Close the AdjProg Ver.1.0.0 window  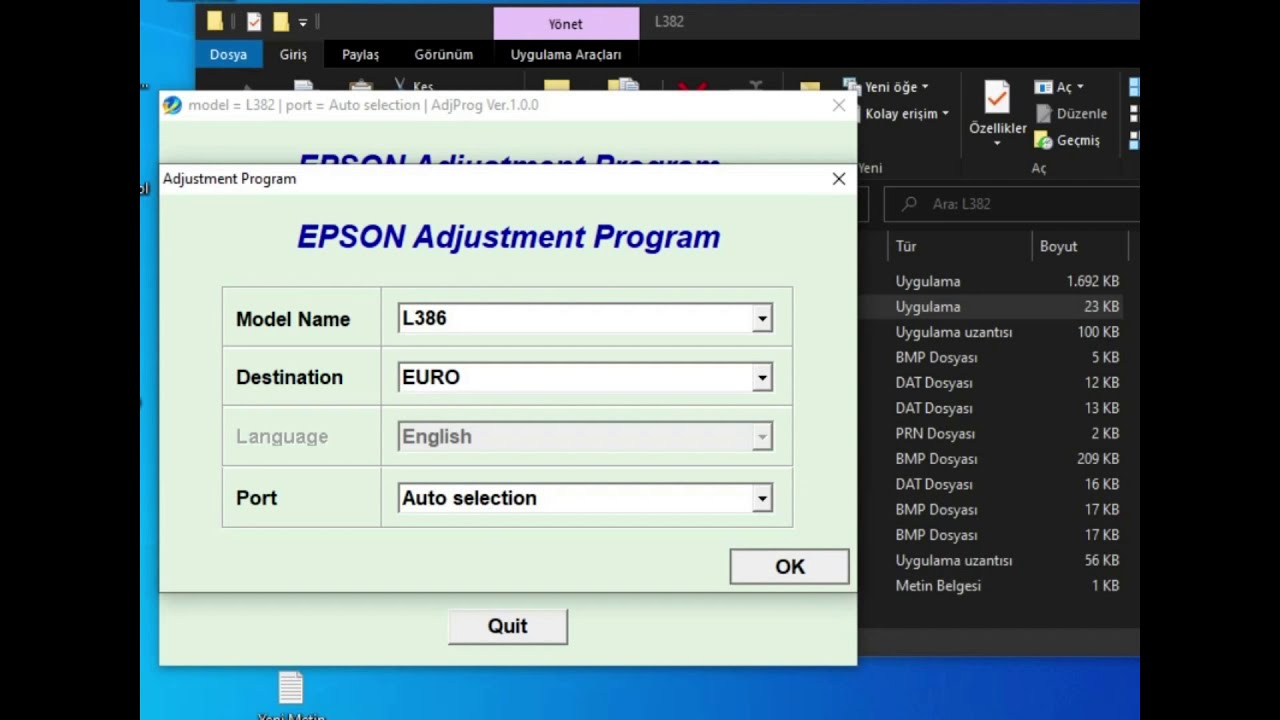[838, 105]
